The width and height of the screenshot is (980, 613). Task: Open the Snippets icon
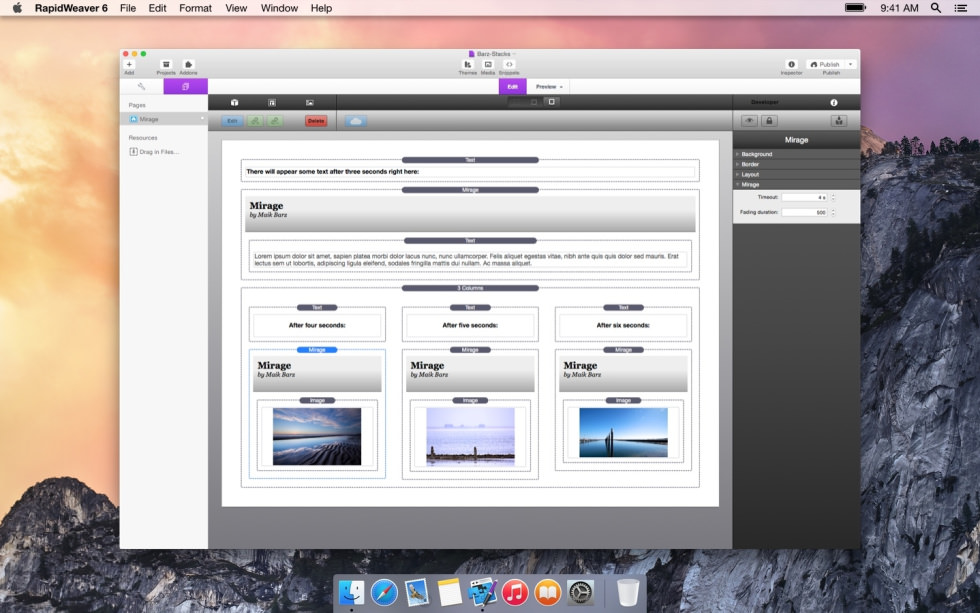pyautogui.click(x=509, y=64)
